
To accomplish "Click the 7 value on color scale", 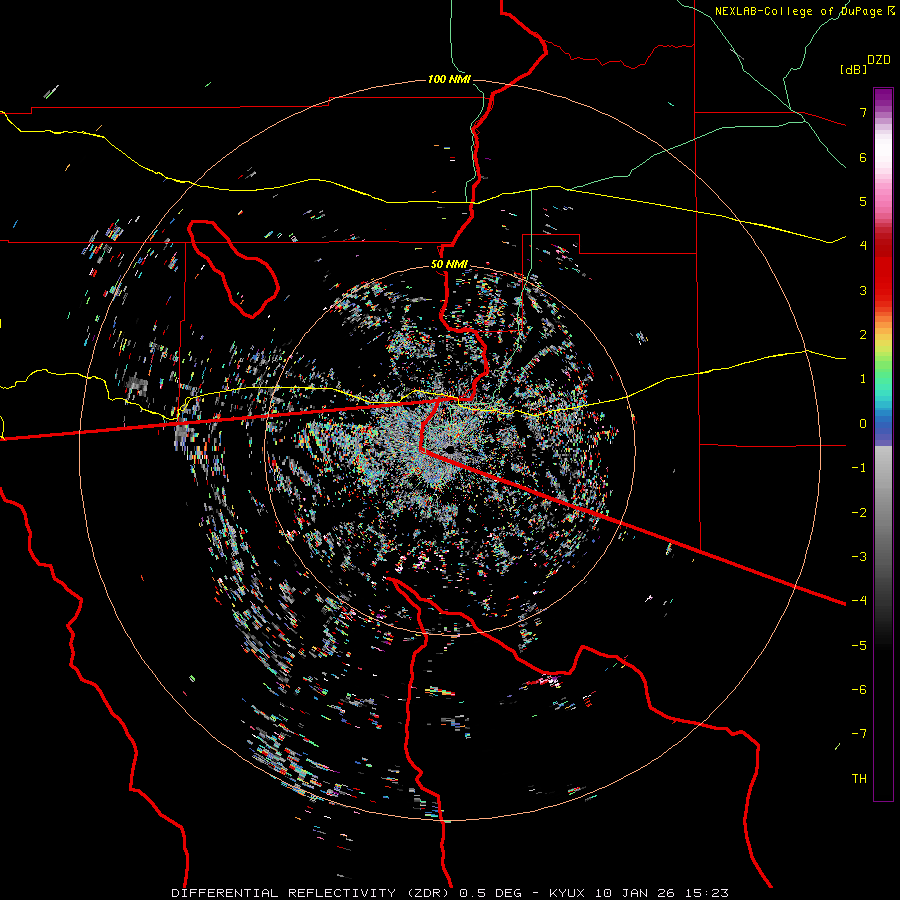I will (863, 112).
